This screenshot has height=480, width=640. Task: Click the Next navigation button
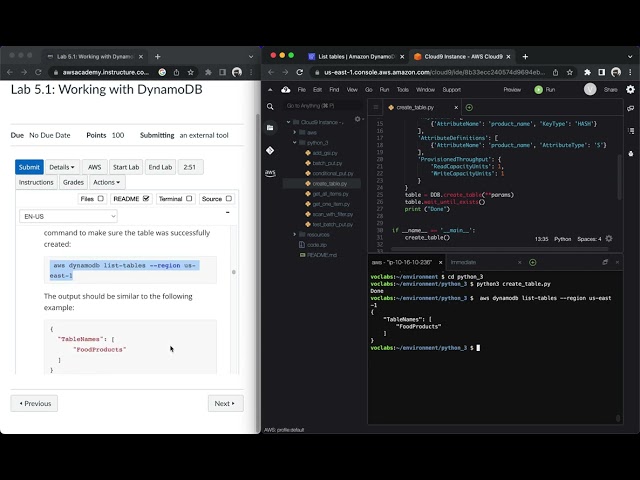(225, 403)
